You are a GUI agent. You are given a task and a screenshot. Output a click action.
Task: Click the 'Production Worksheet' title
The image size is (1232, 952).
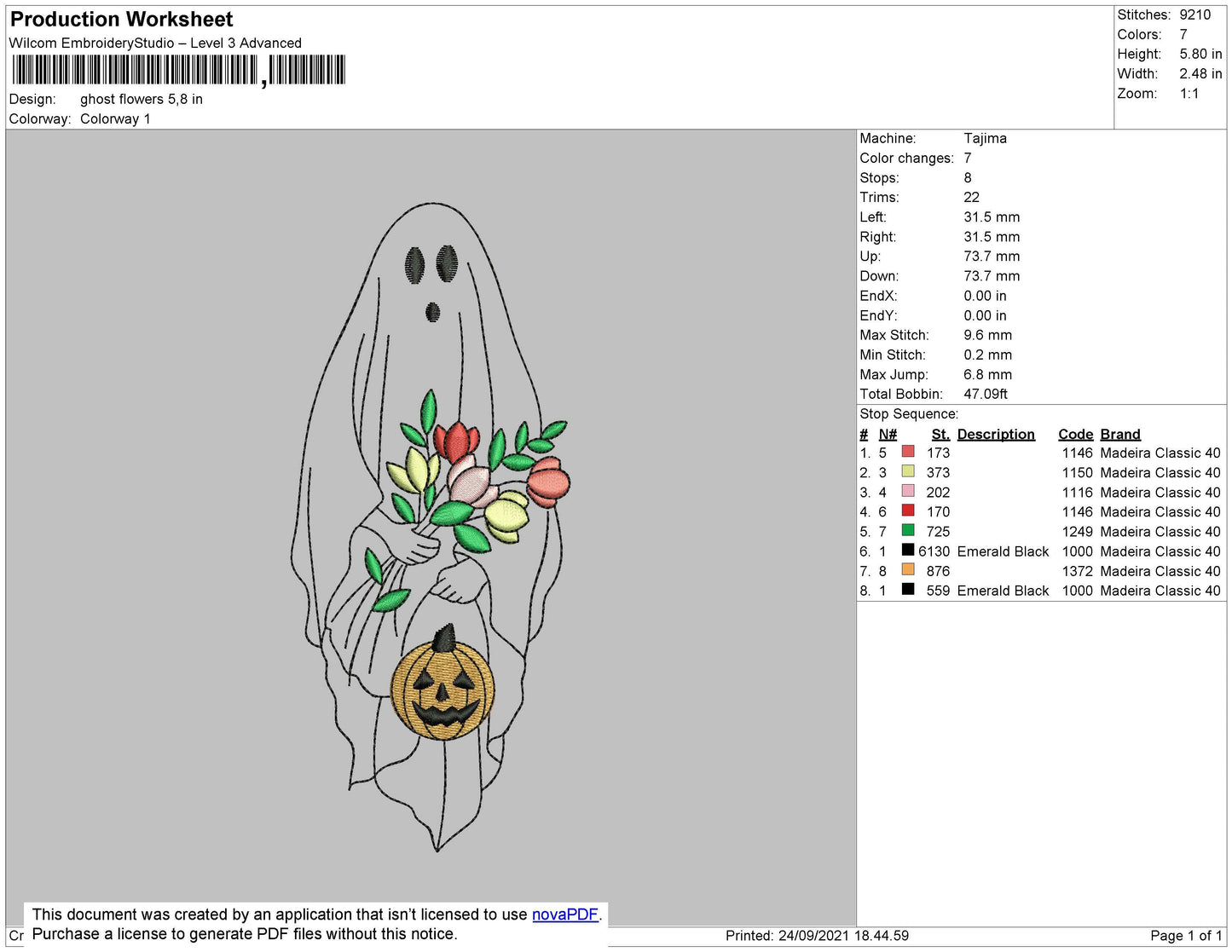(121, 20)
